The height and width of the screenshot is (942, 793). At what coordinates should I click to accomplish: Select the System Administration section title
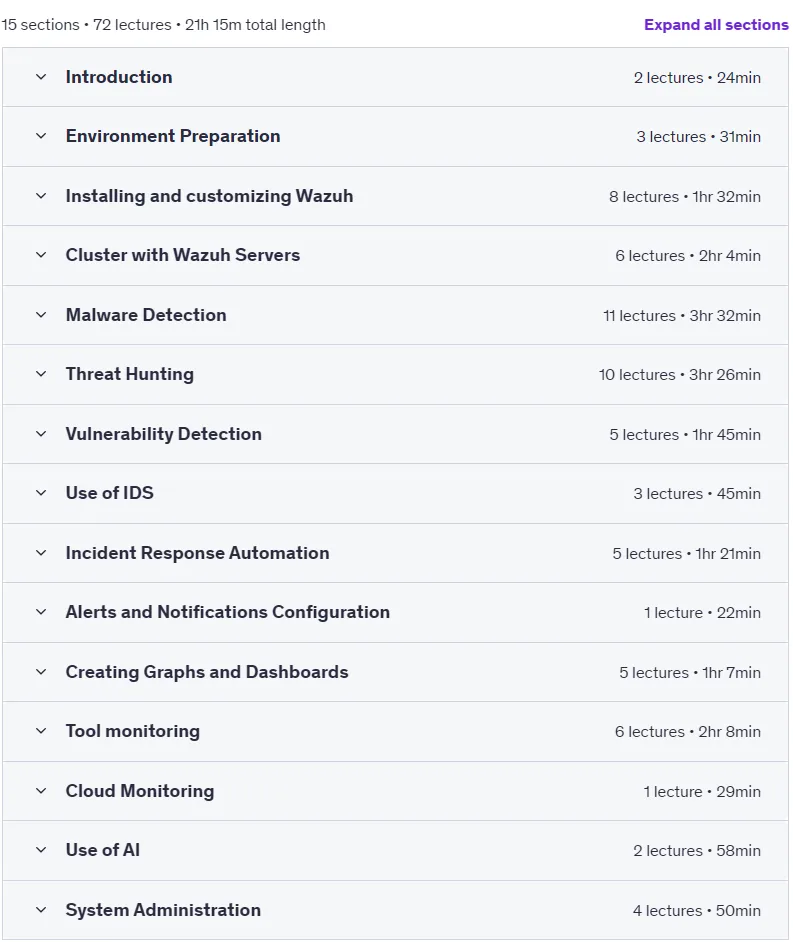(x=163, y=910)
